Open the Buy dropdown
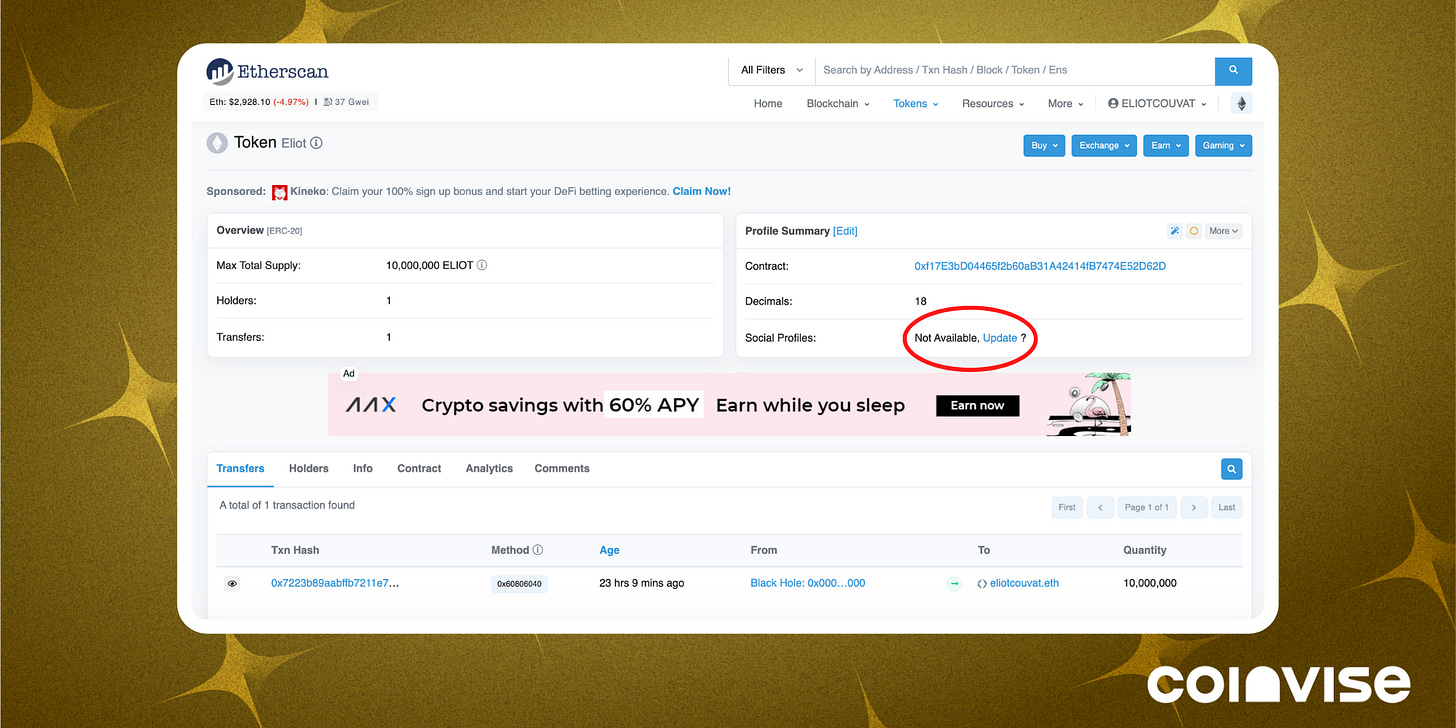Screen dimensions: 1456x728 coord(1044,146)
